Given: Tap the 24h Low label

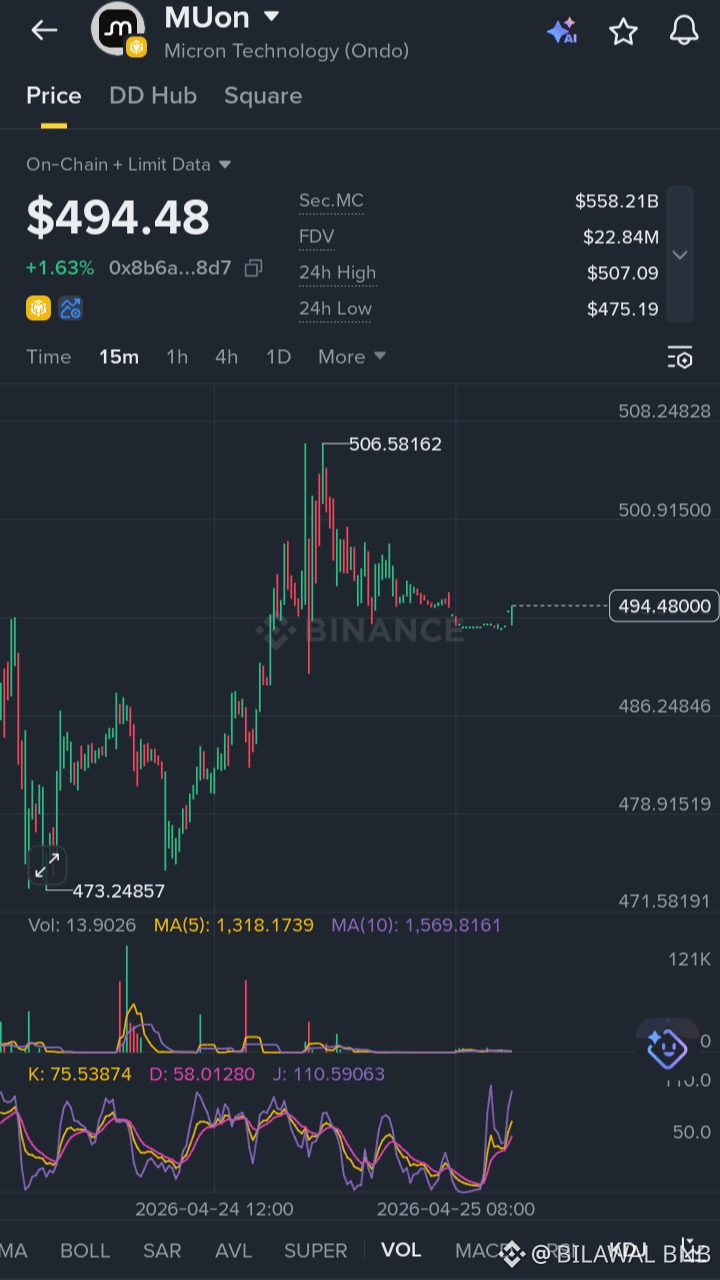Looking at the screenshot, I should (x=336, y=308).
